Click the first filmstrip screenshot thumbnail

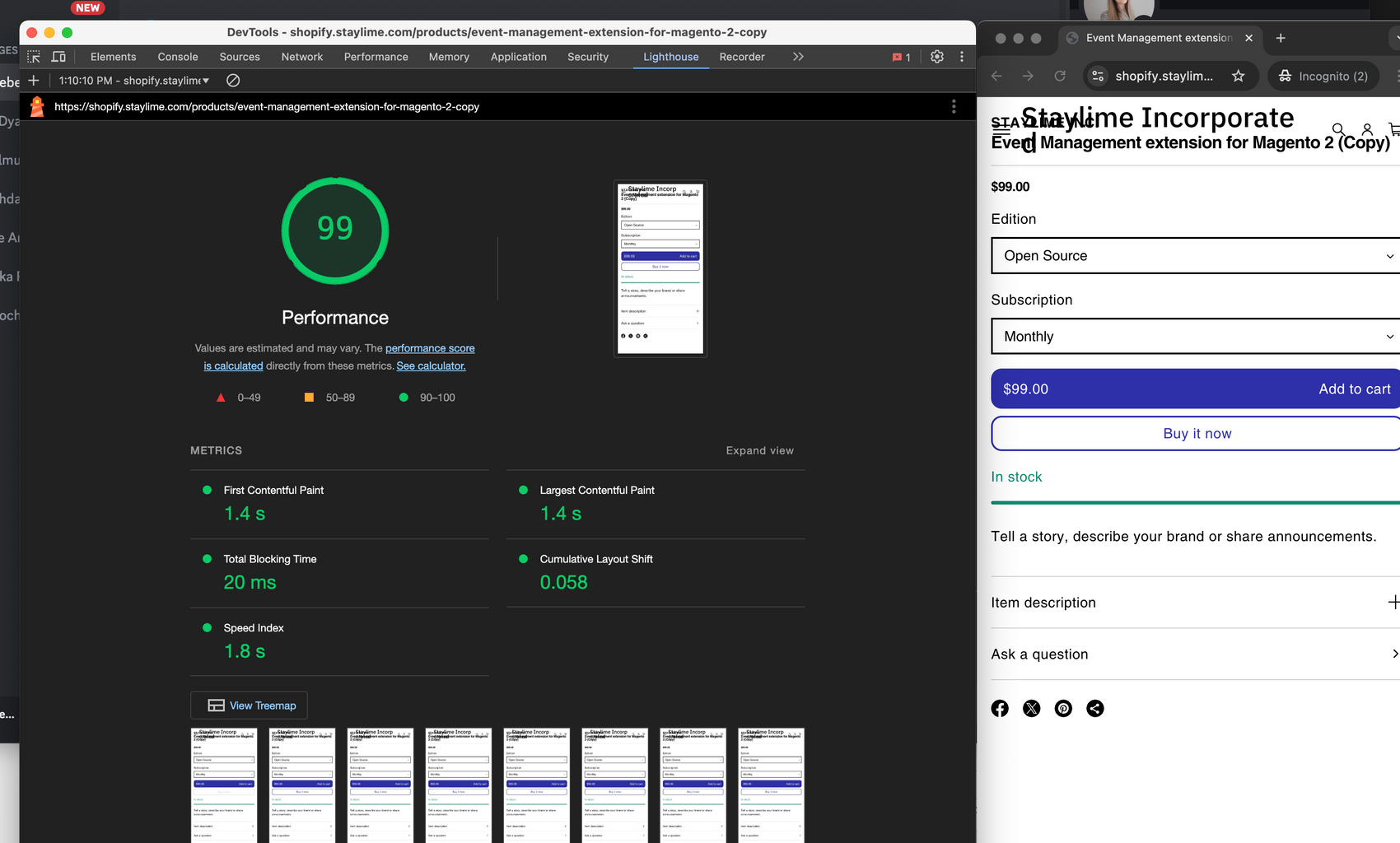pyautogui.click(x=224, y=785)
